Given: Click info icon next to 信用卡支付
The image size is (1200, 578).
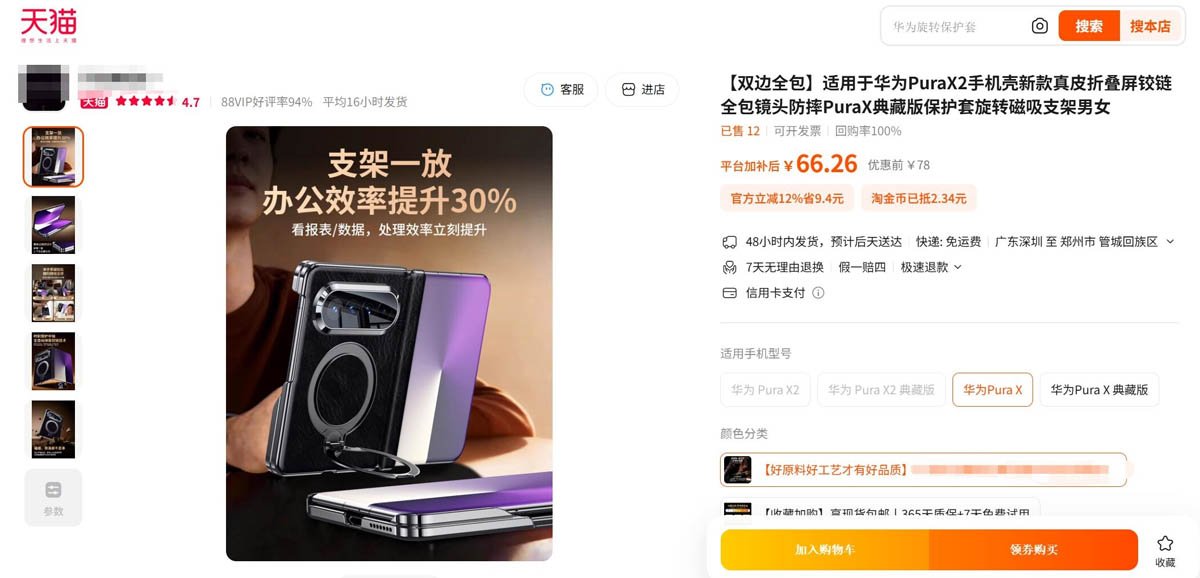Looking at the screenshot, I should click(818, 293).
